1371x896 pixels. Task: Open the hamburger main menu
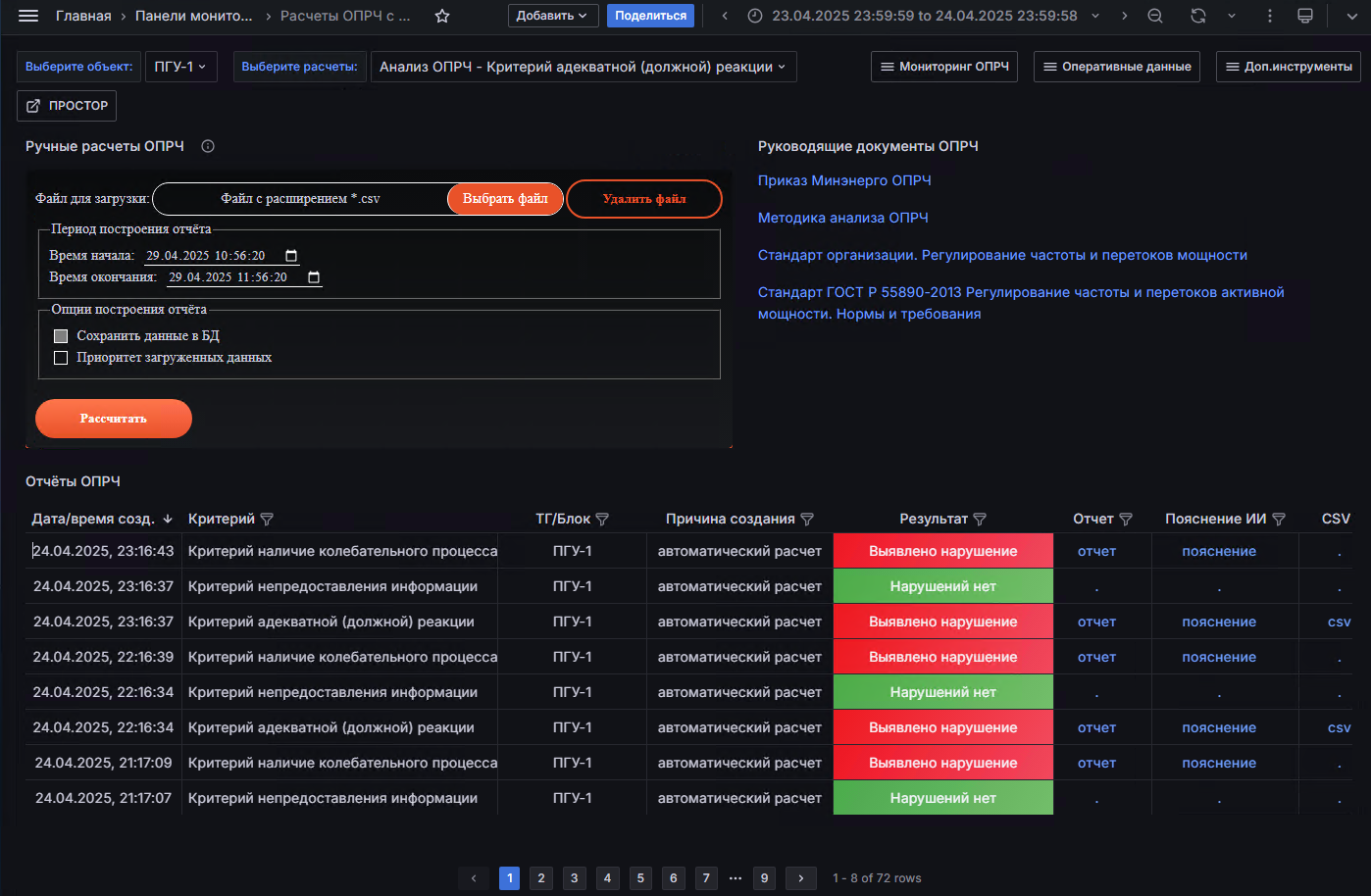(28, 16)
